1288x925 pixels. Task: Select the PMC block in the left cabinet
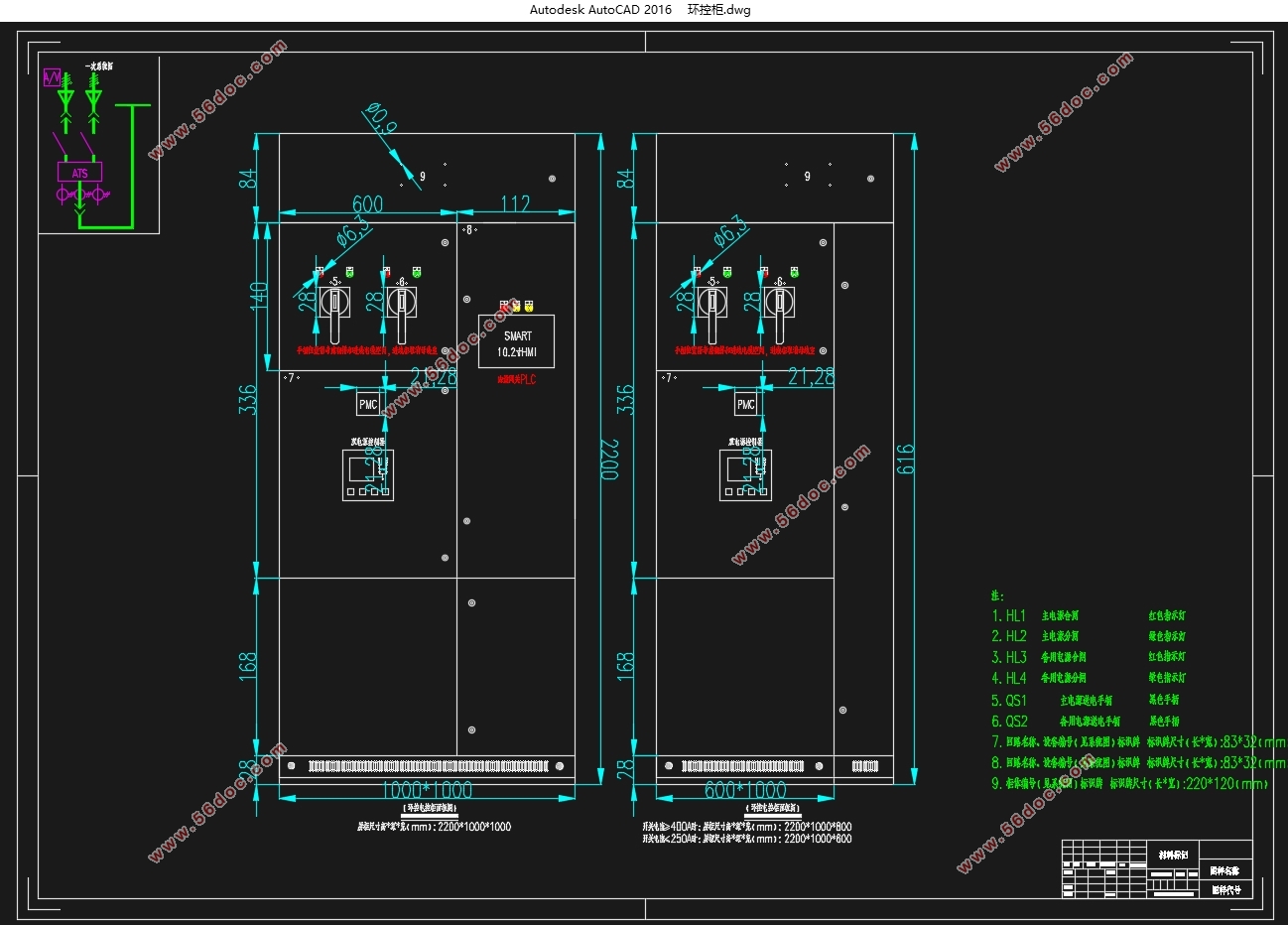pyautogui.click(x=368, y=404)
